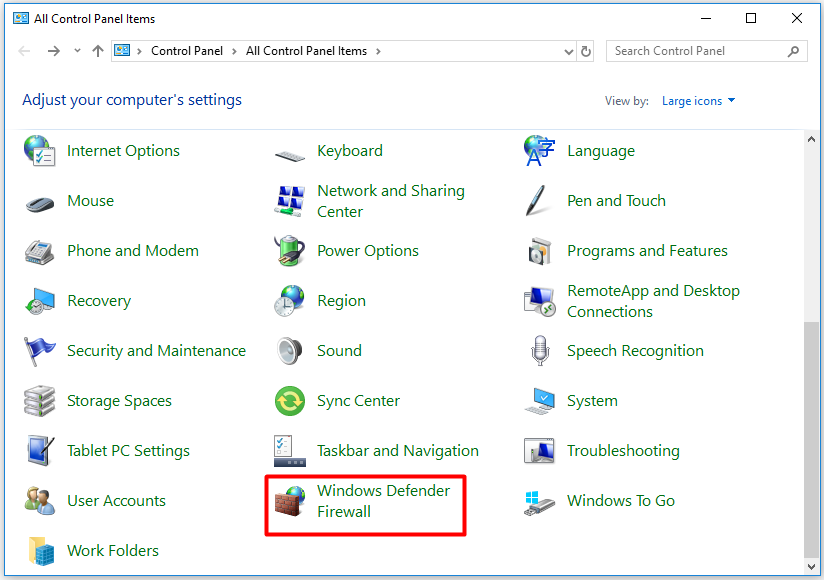Click the All Control Panel Items breadcrumb
The image size is (824, 580).
coord(306,51)
